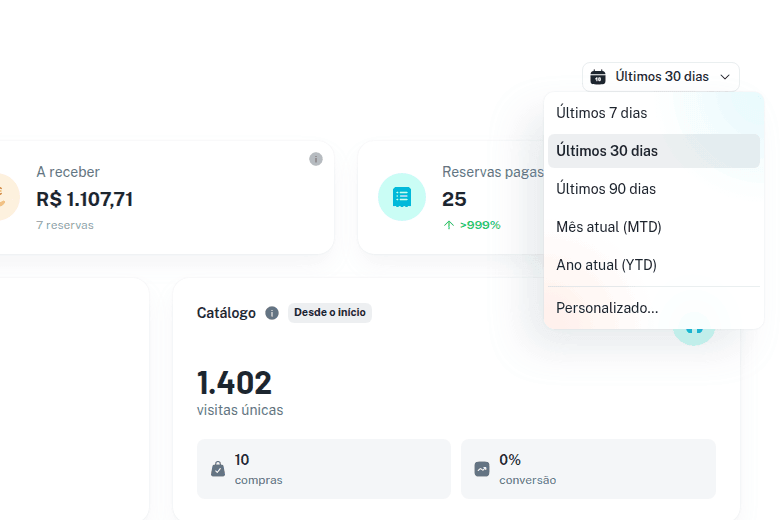Click the Desde o início badge

point(330,312)
